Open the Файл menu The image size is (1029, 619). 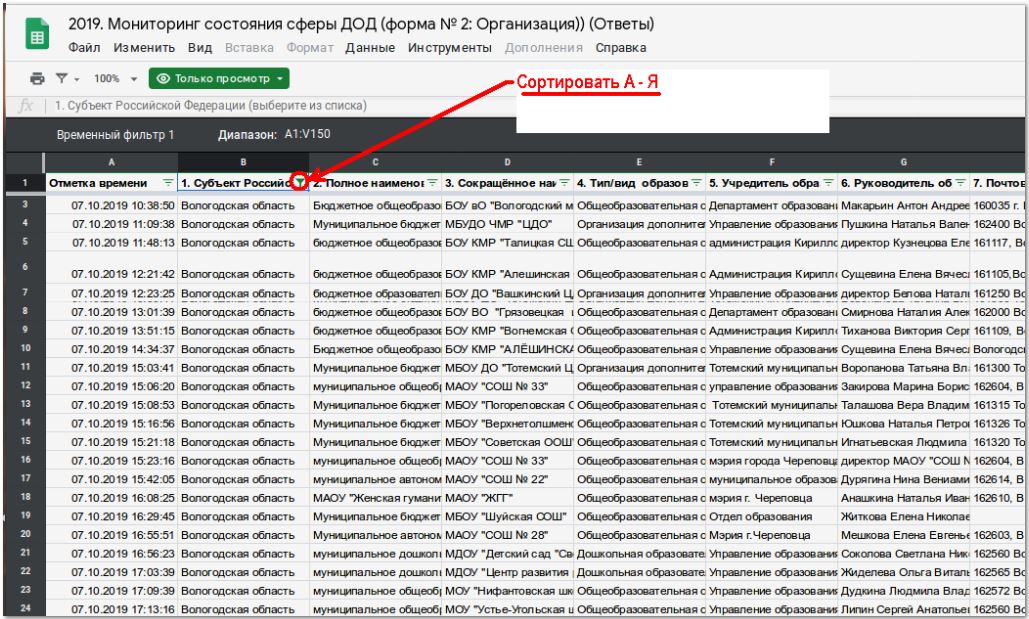coord(87,48)
